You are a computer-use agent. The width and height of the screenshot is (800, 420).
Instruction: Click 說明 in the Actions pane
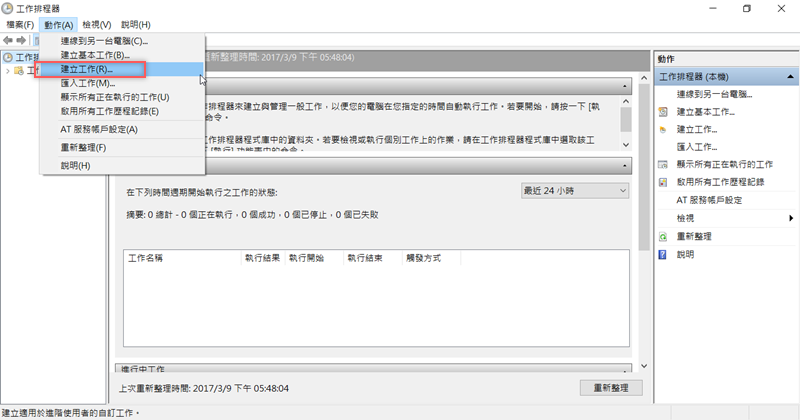click(x=685, y=254)
